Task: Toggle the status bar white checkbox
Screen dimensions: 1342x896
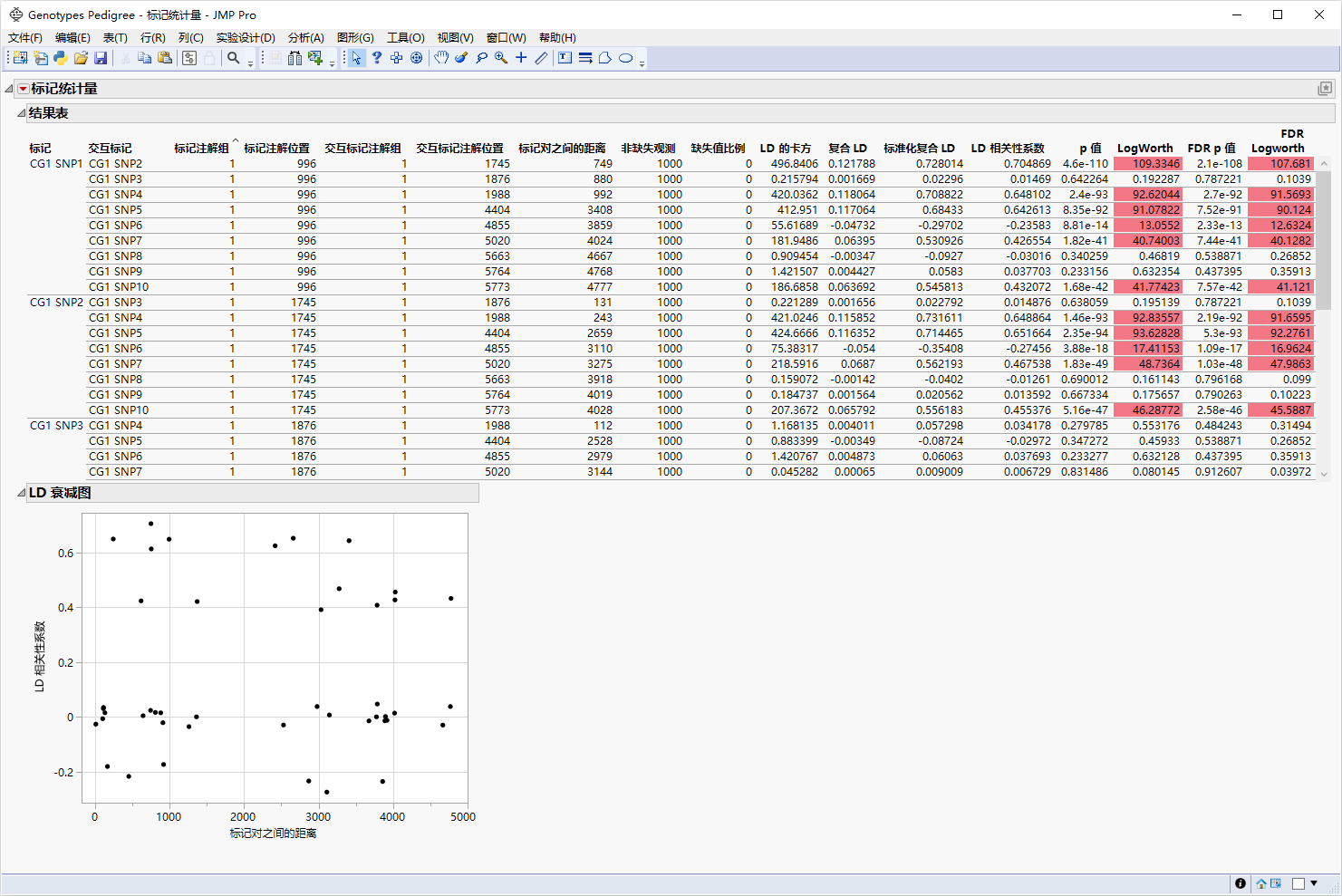Action: (x=1298, y=883)
